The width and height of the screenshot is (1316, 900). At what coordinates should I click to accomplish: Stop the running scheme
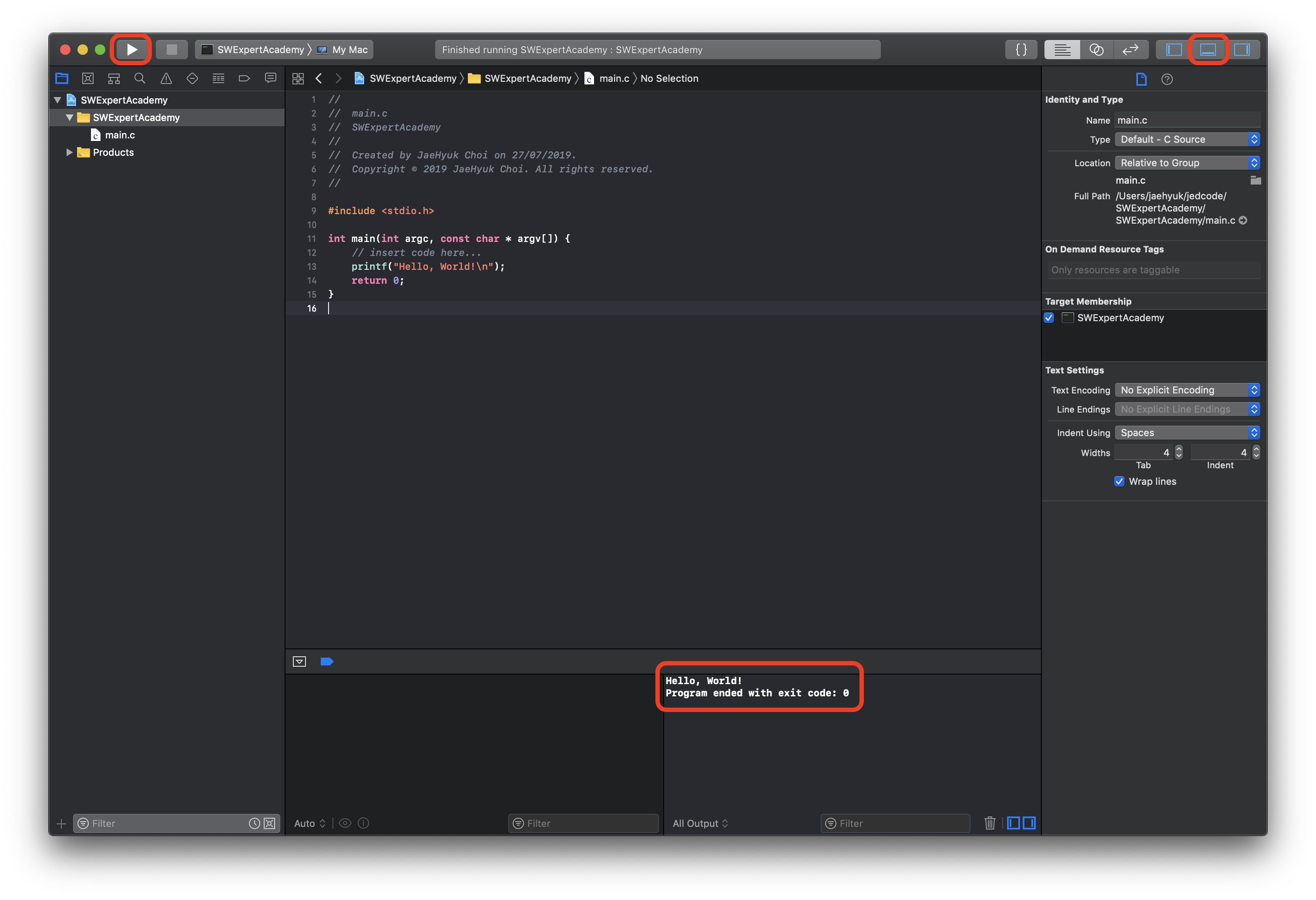[171, 49]
